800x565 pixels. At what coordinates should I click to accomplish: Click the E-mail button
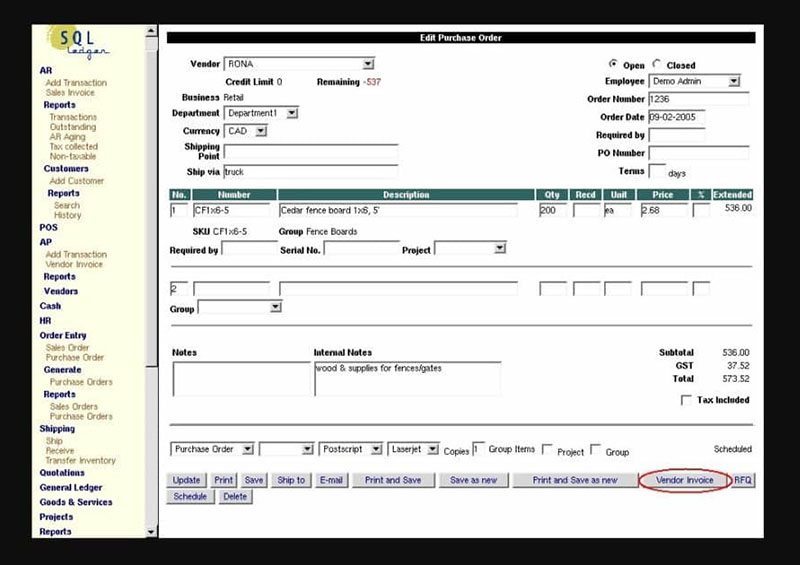point(331,480)
